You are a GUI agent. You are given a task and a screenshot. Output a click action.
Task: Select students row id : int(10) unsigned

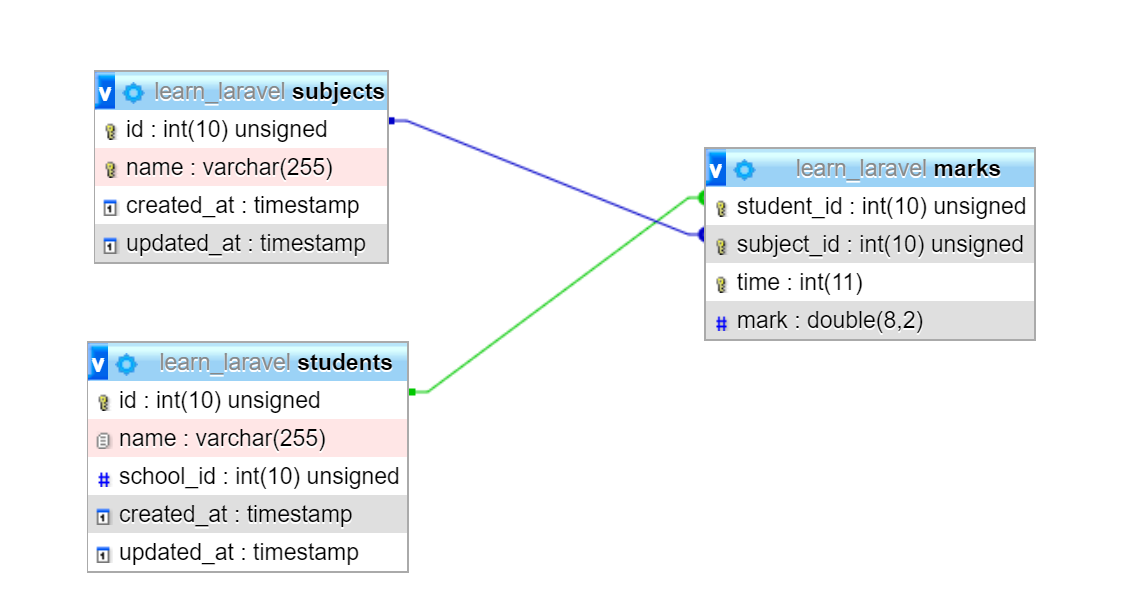tap(248, 401)
